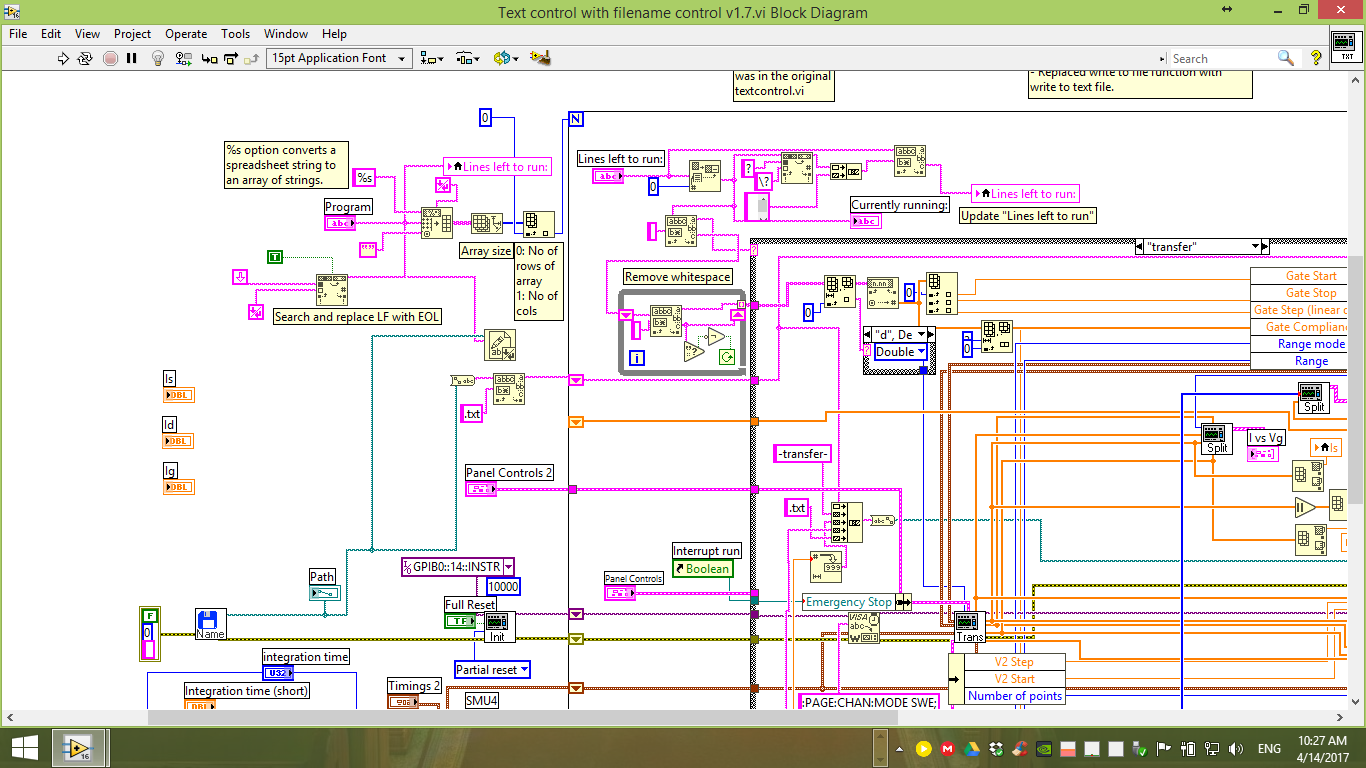Click the LabVIEW taskbar button
The width and height of the screenshot is (1366, 768).
tap(78, 748)
